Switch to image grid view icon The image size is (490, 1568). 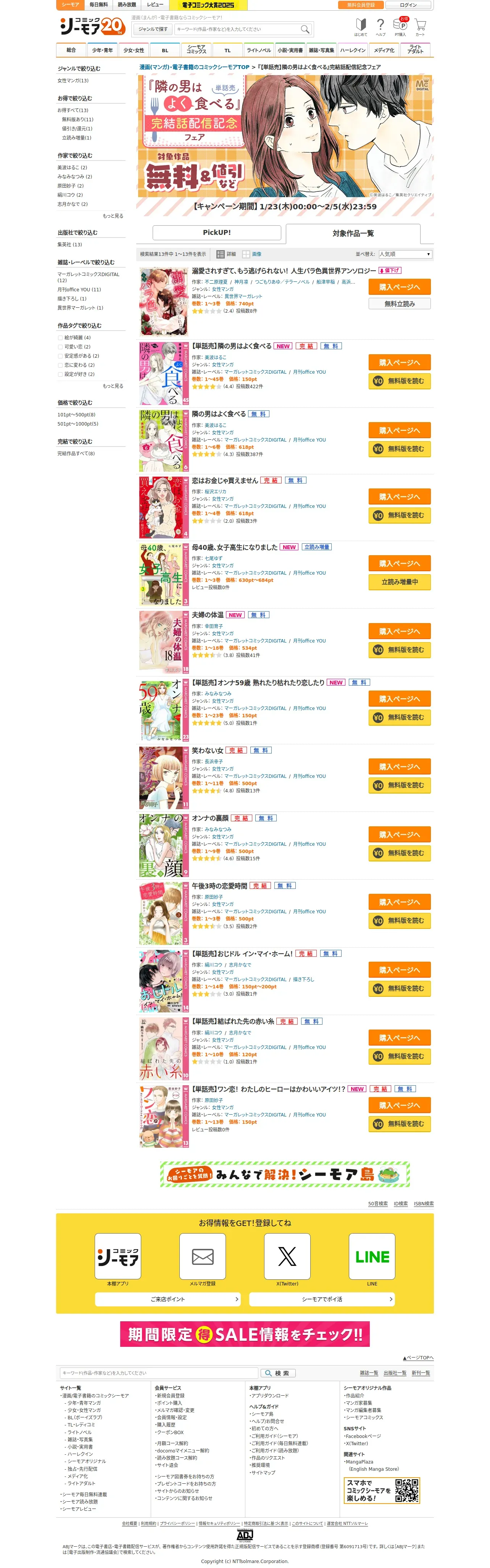coord(246,254)
